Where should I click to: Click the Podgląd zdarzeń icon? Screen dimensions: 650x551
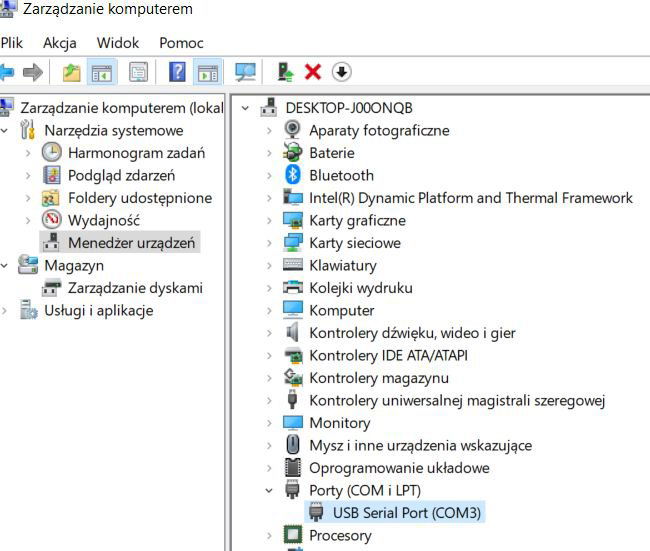coord(52,175)
